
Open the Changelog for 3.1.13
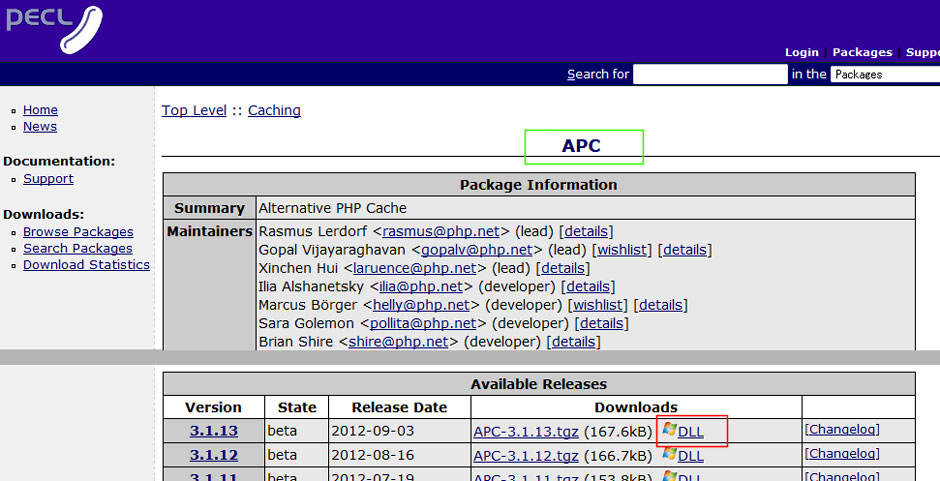pyautogui.click(x=842, y=429)
